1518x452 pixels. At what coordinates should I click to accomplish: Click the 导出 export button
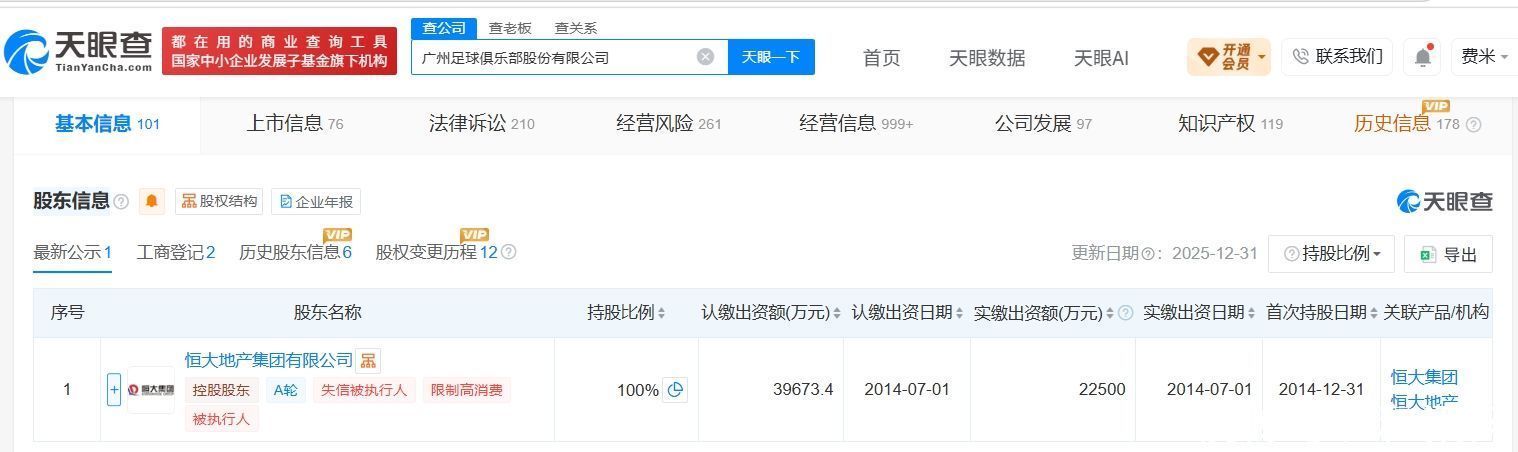point(1448,254)
